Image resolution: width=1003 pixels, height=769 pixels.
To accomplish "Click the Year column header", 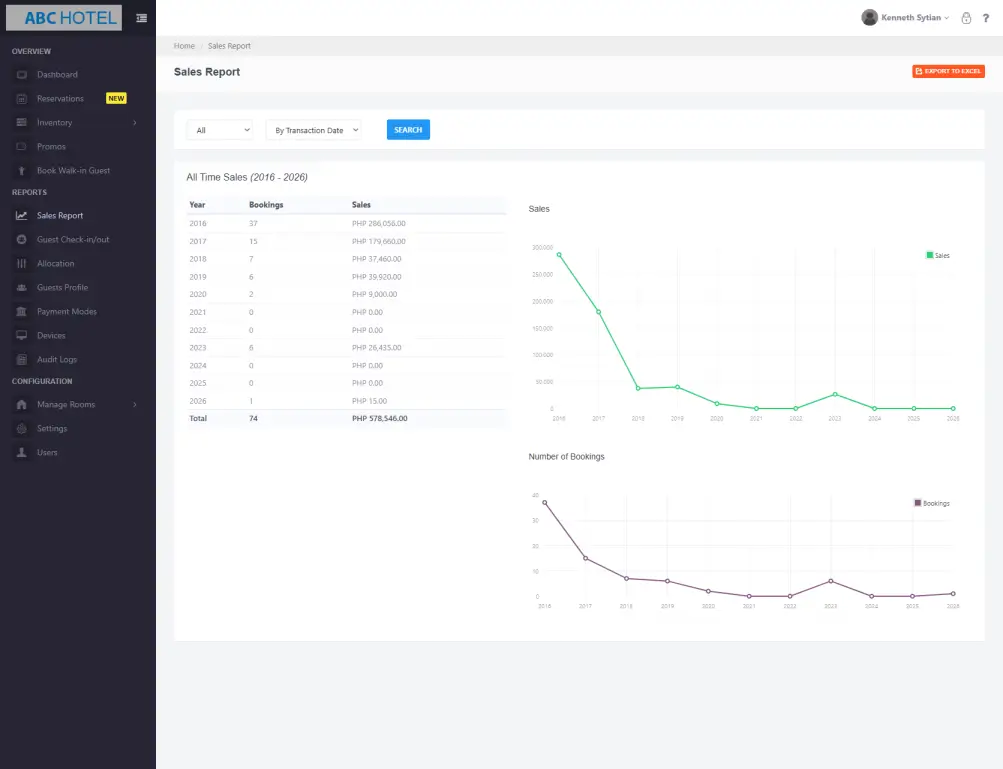I will click(197, 205).
